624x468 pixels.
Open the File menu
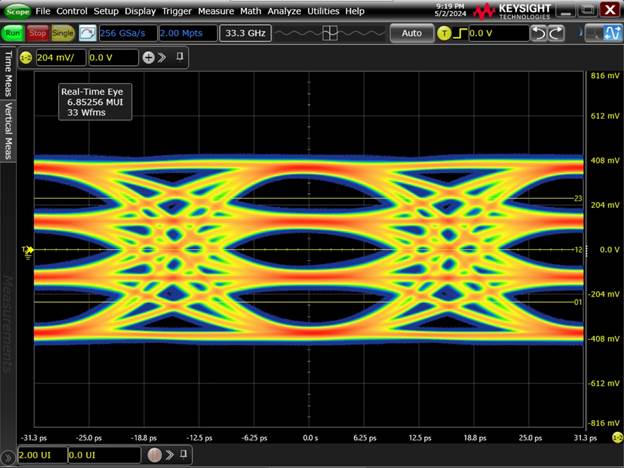[43, 11]
